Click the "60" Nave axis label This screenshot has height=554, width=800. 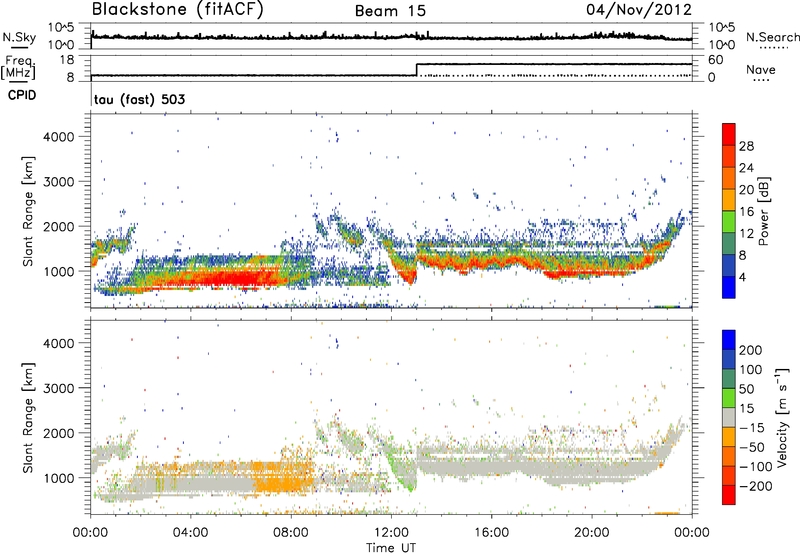[716, 60]
